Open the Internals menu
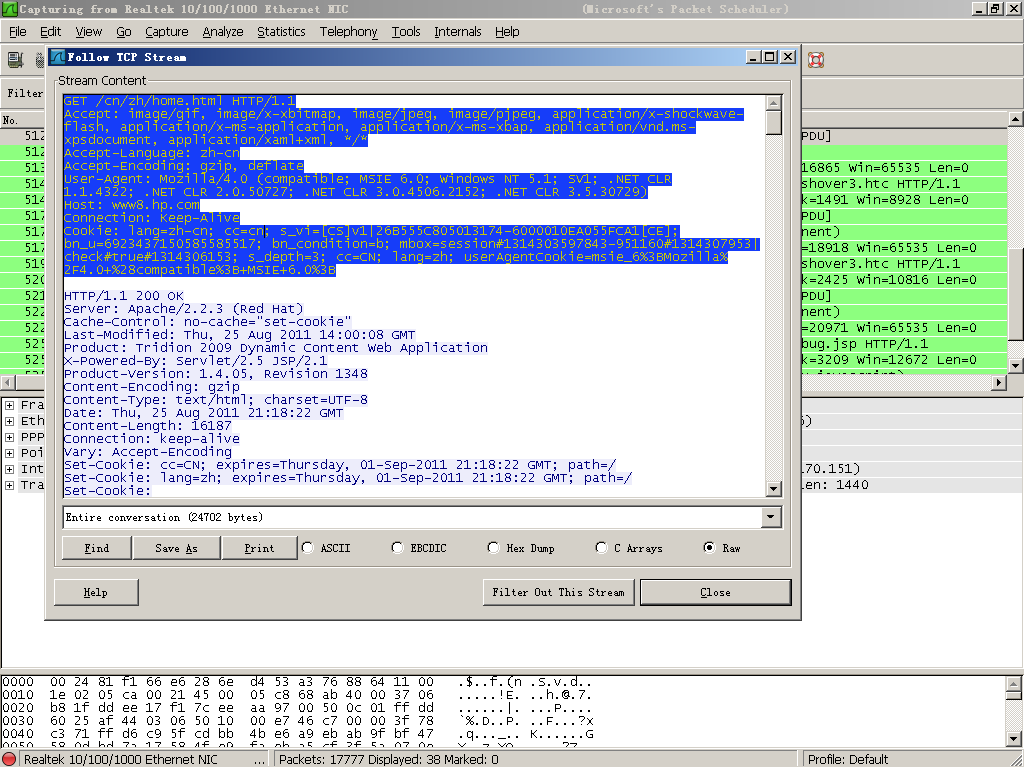Viewport: 1024px width, 768px height. (458, 31)
